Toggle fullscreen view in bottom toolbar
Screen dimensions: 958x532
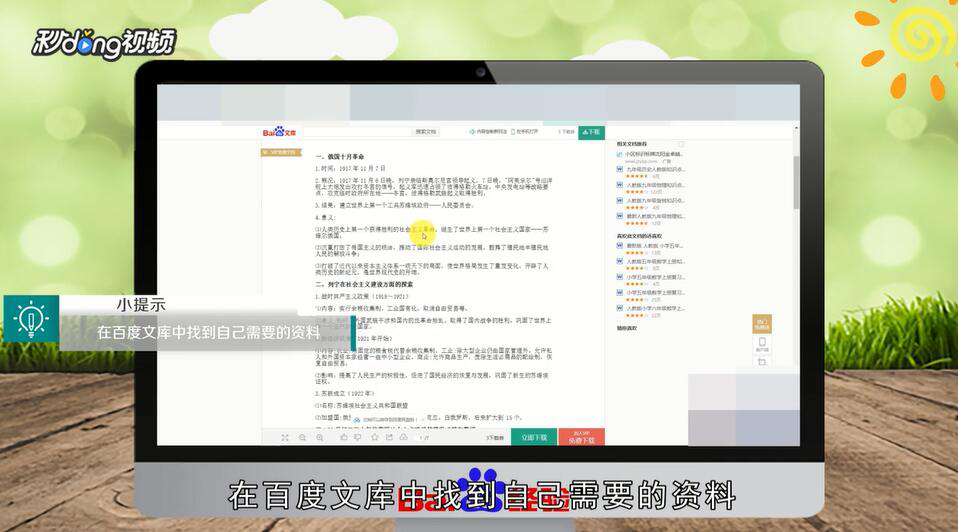[285, 437]
